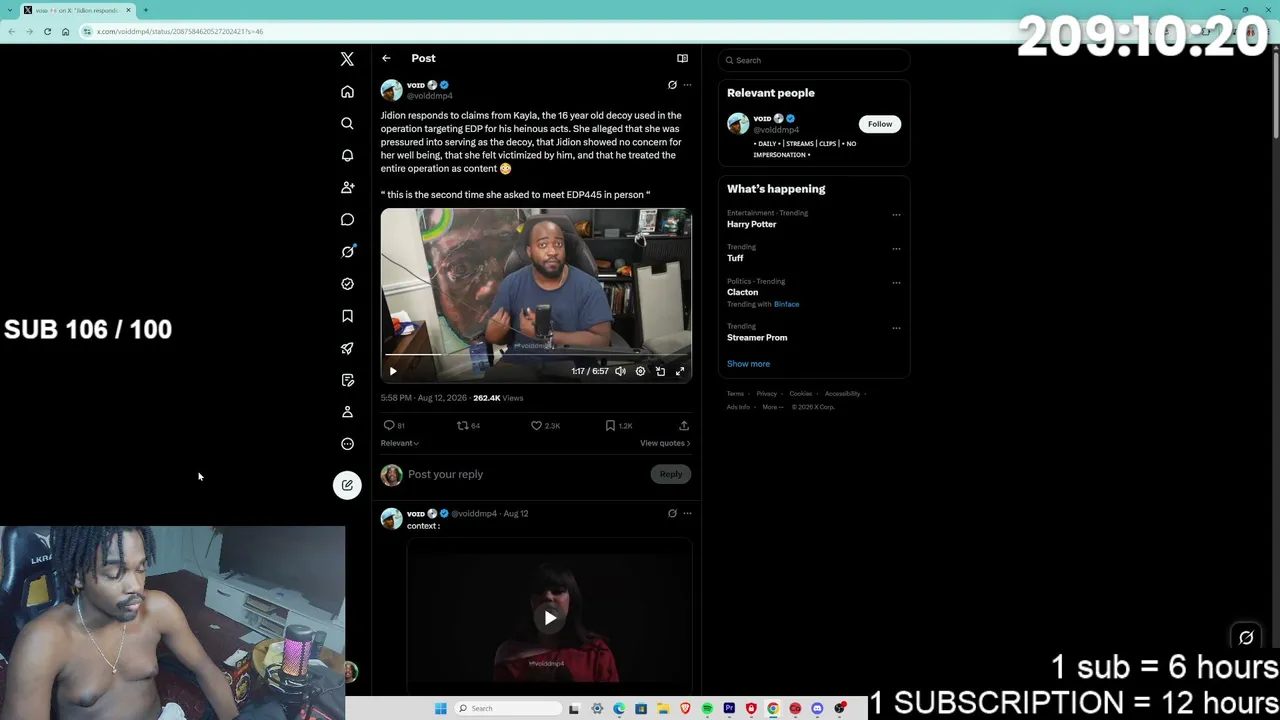Seek on the video progress bar
Screen dimensions: 1280x720
535,355
